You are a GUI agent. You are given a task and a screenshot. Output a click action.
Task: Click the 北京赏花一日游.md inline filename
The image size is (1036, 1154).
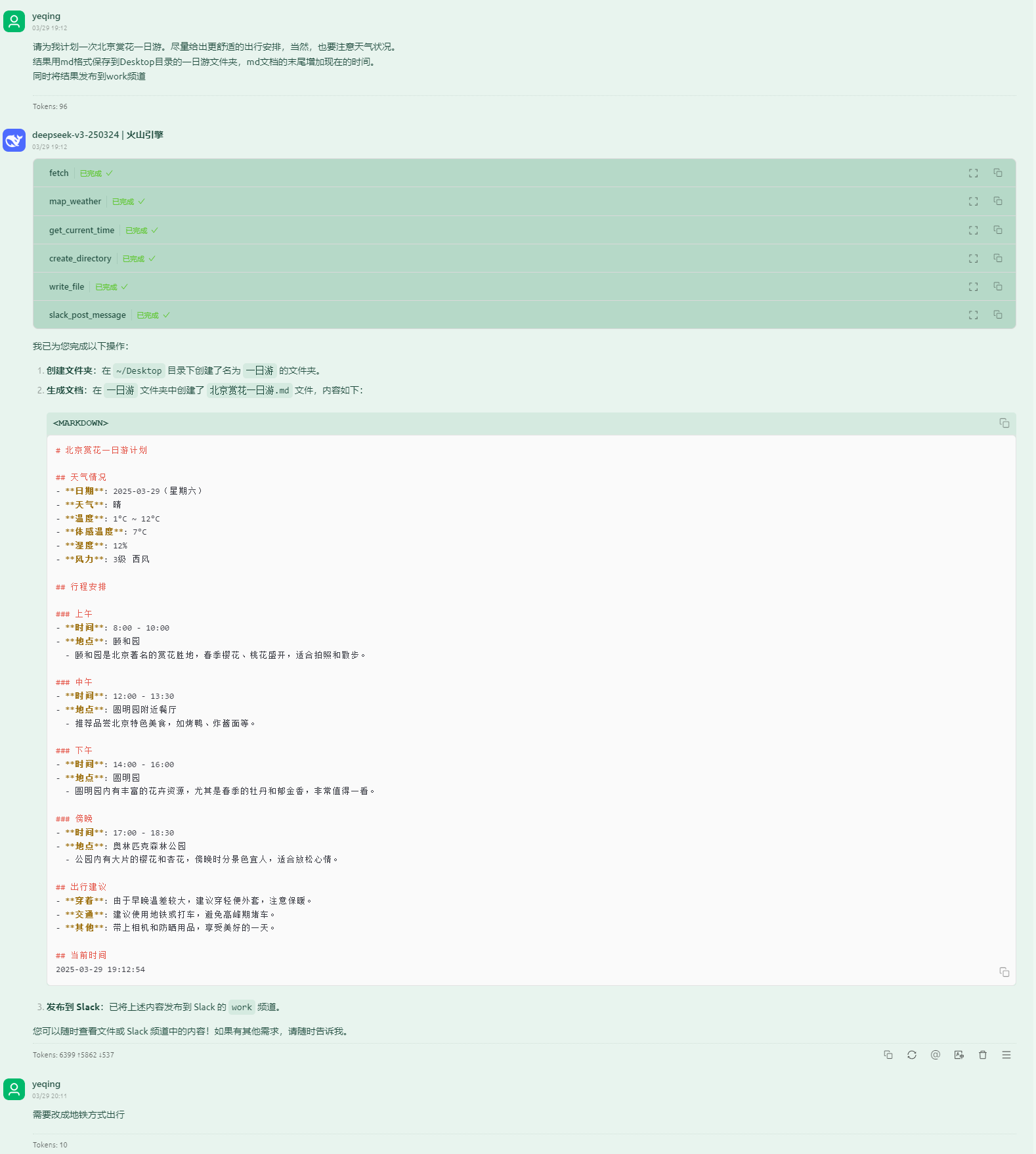(249, 391)
